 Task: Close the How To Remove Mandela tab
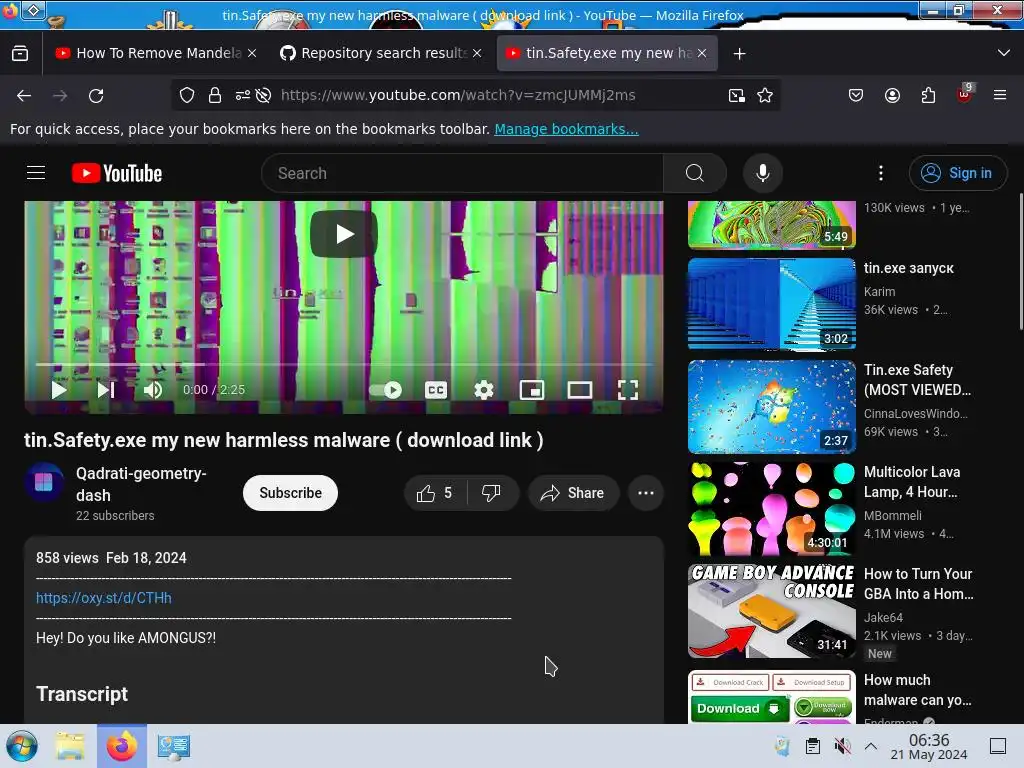252,53
